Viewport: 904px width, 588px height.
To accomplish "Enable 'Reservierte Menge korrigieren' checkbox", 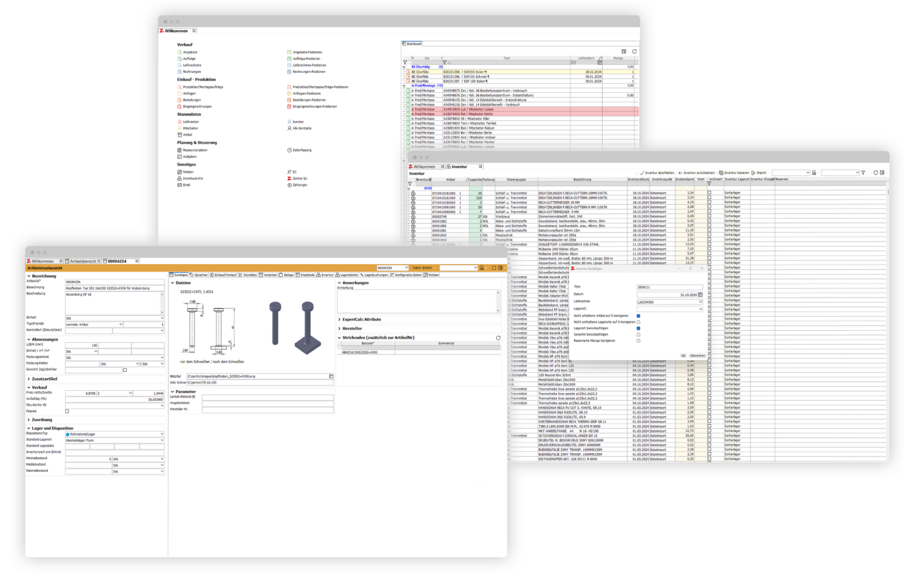I will click(639, 341).
